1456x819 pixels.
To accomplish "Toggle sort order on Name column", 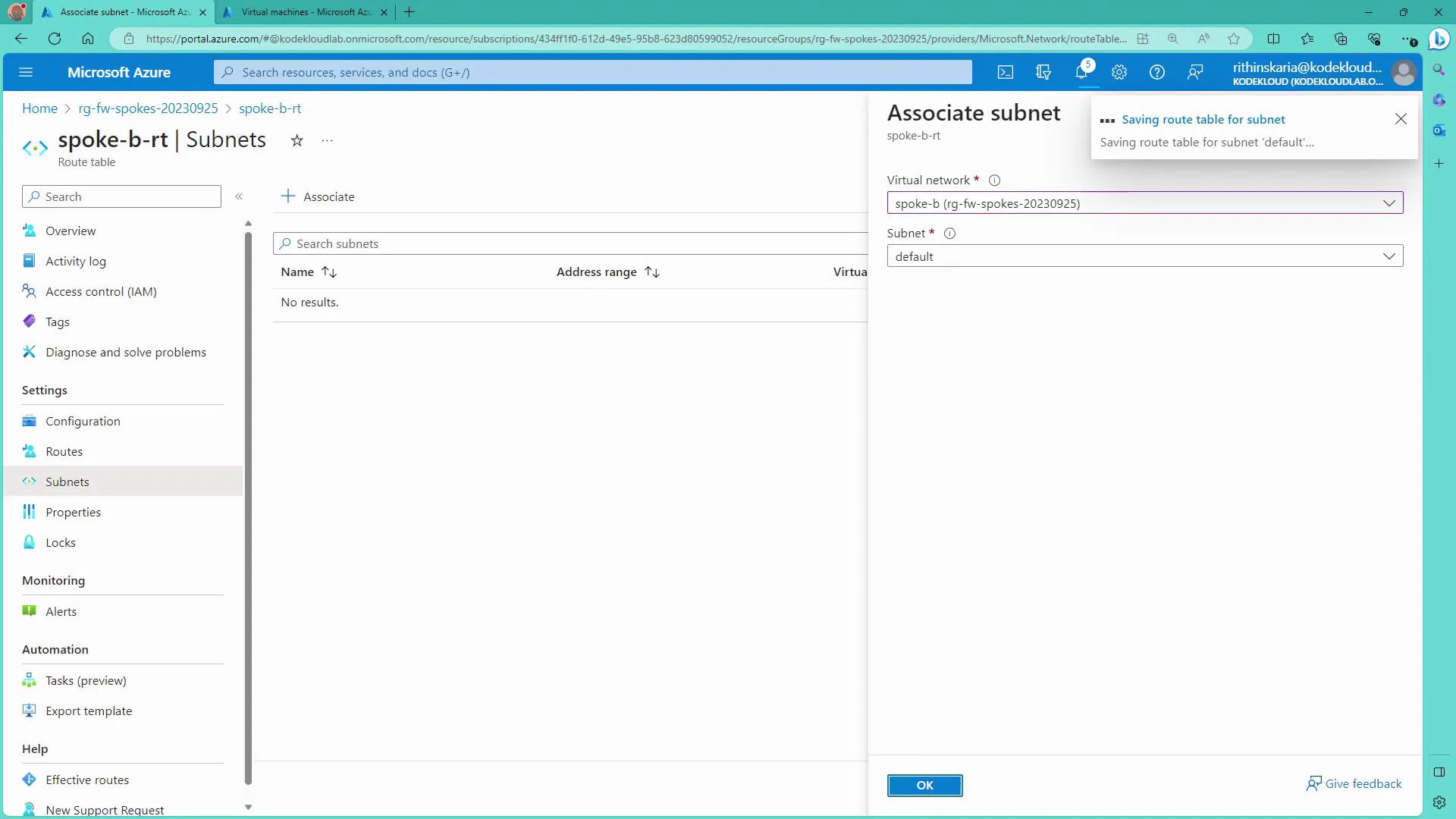I will [328, 271].
